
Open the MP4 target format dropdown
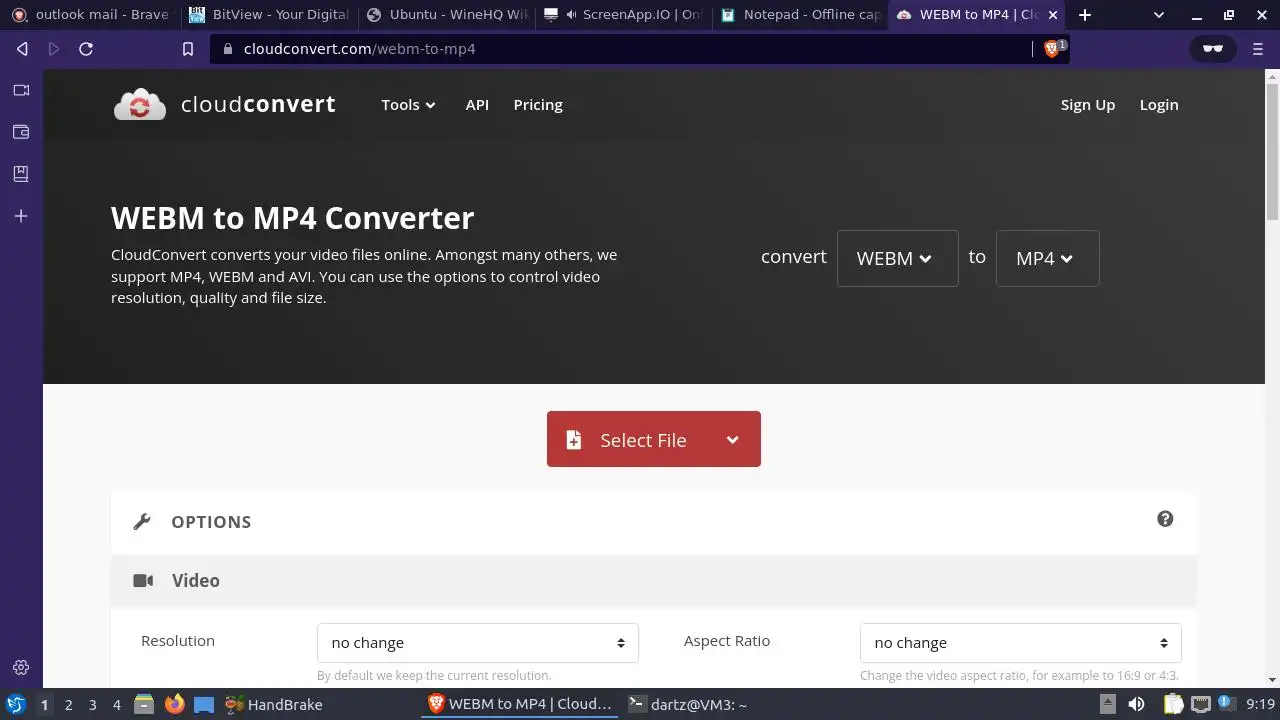coord(1047,258)
